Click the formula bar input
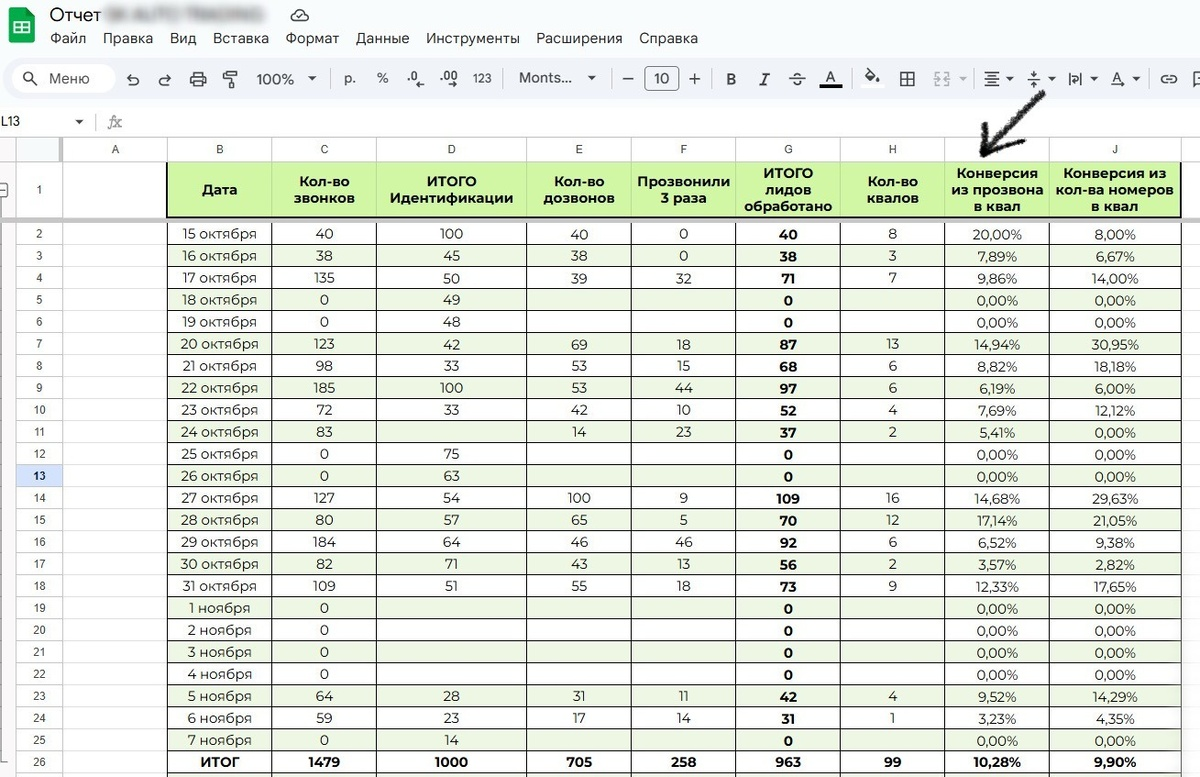The width and height of the screenshot is (1200, 777). coord(660,121)
